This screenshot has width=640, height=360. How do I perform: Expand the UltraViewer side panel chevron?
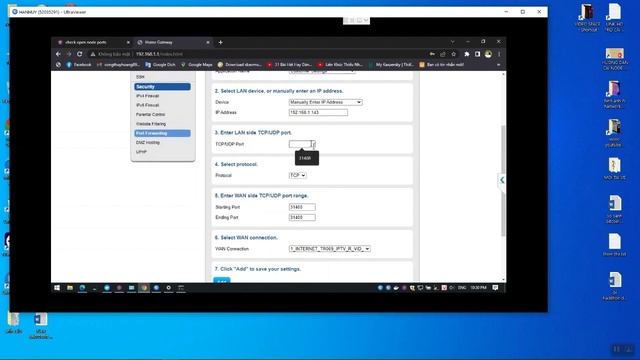(502, 180)
